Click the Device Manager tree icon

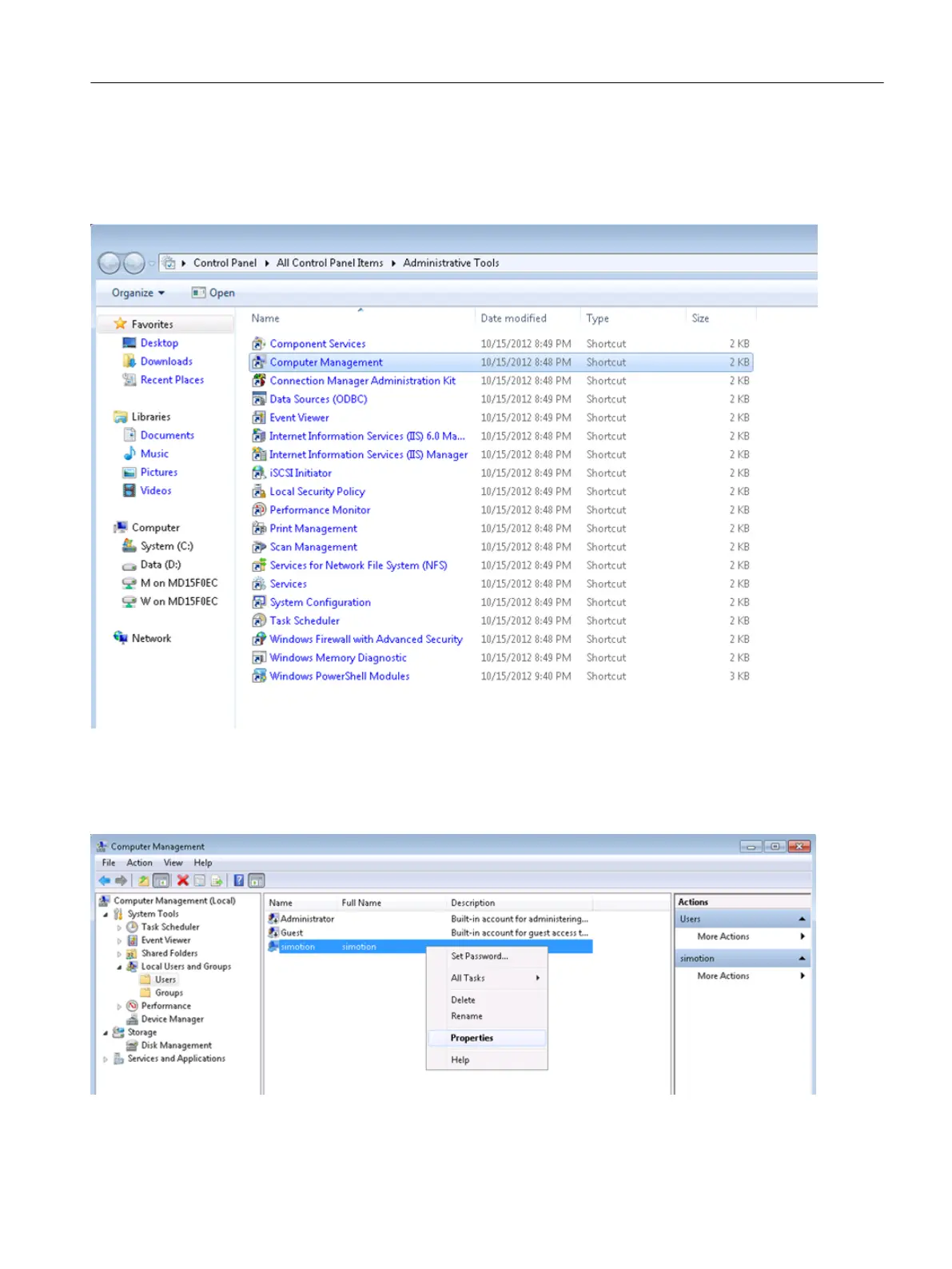coord(133,1019)
